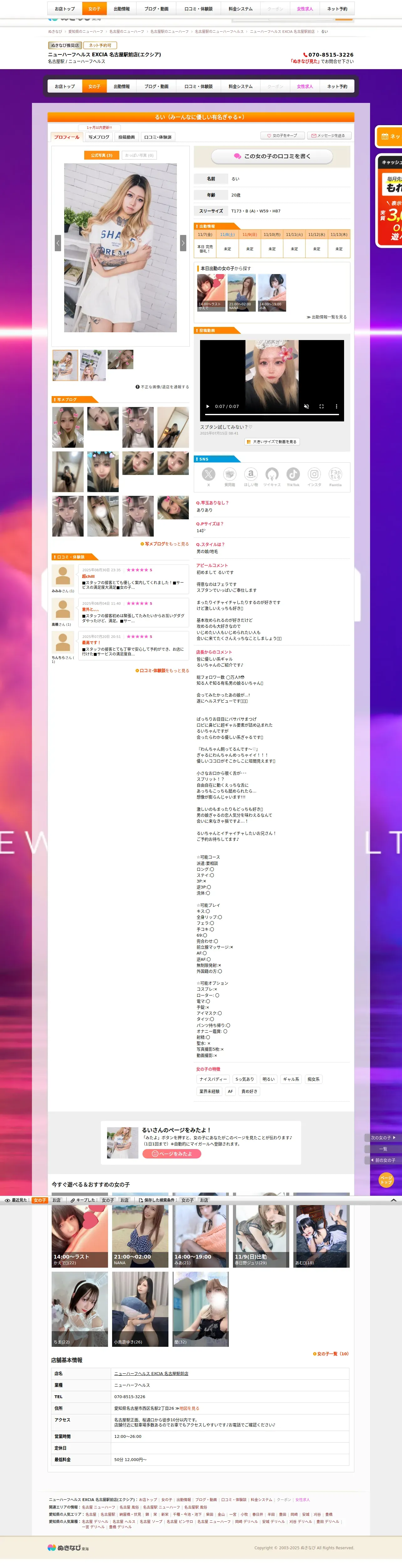Screen dimensions: 402x1568
Task: Click この女の子の口コミを書く button
Action: (x=272, y=156)
